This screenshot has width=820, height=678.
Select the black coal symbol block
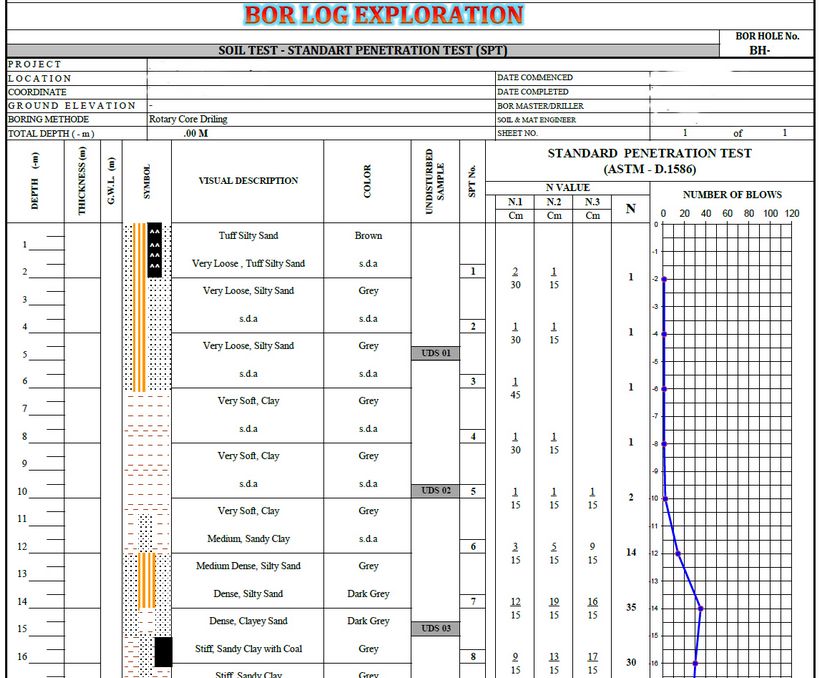(163, 652)
